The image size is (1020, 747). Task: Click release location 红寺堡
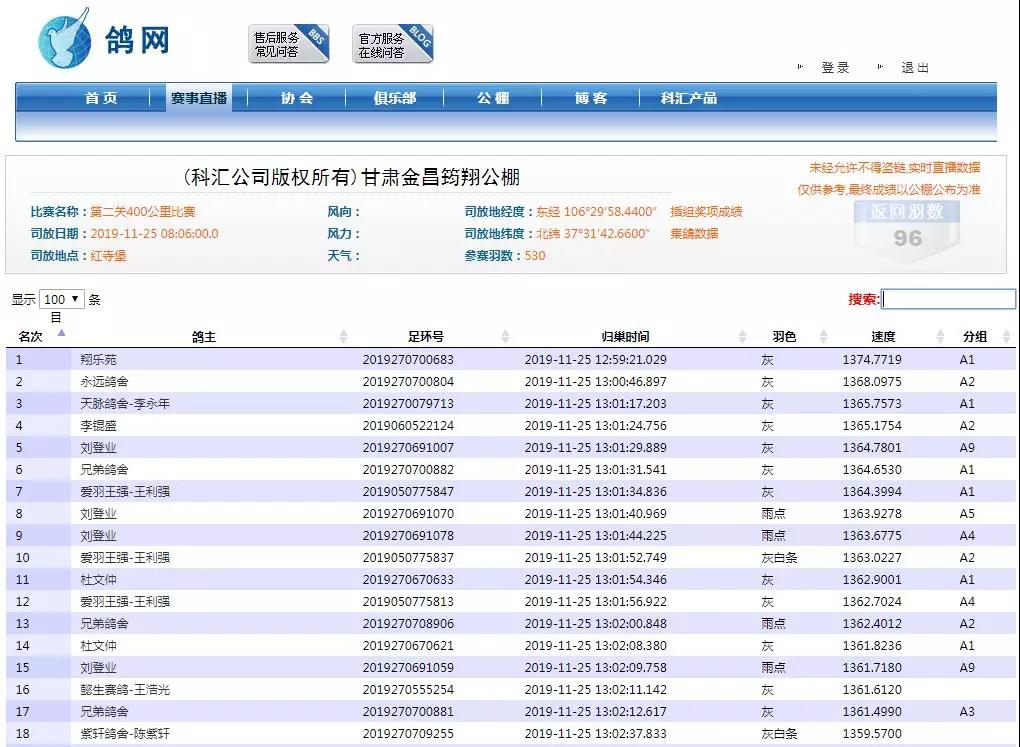coord(108,256)
